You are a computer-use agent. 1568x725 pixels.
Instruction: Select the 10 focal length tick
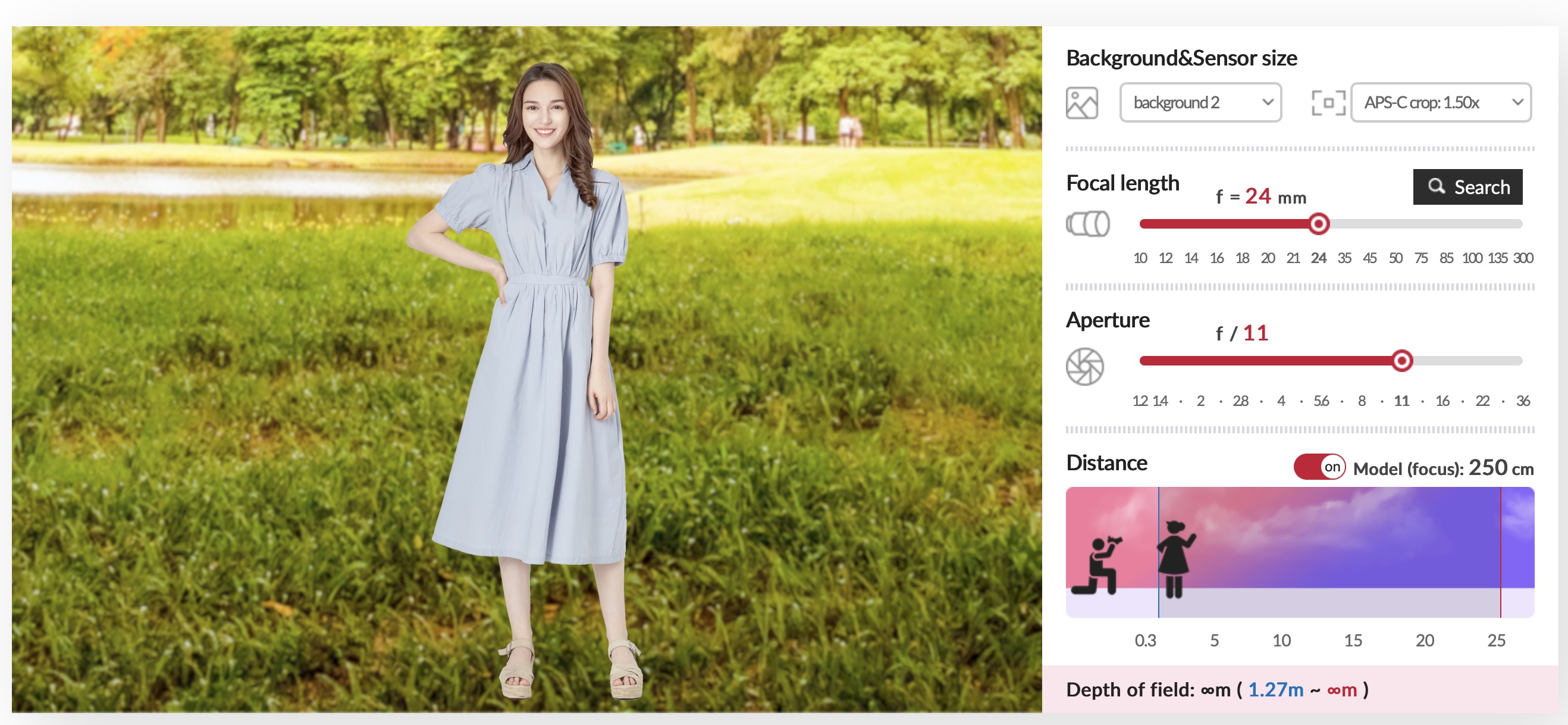point(1140,258)
